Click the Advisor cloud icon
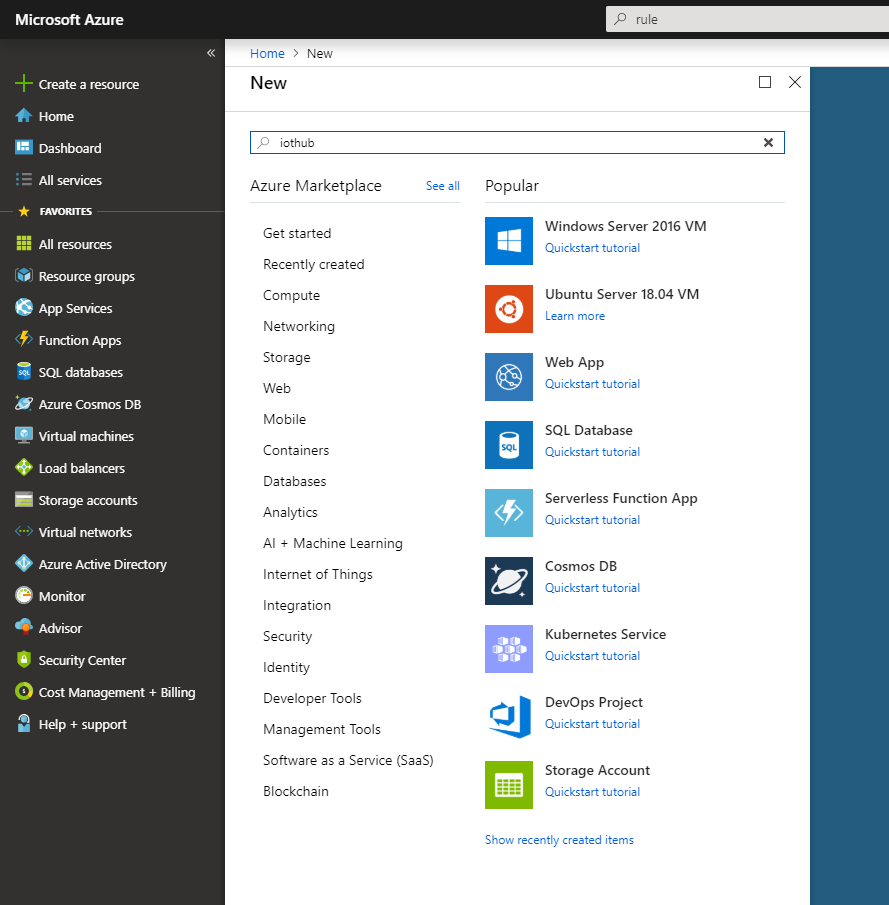Image resolution: width=889 pixels, height=905 pixels. coord(24,628)
